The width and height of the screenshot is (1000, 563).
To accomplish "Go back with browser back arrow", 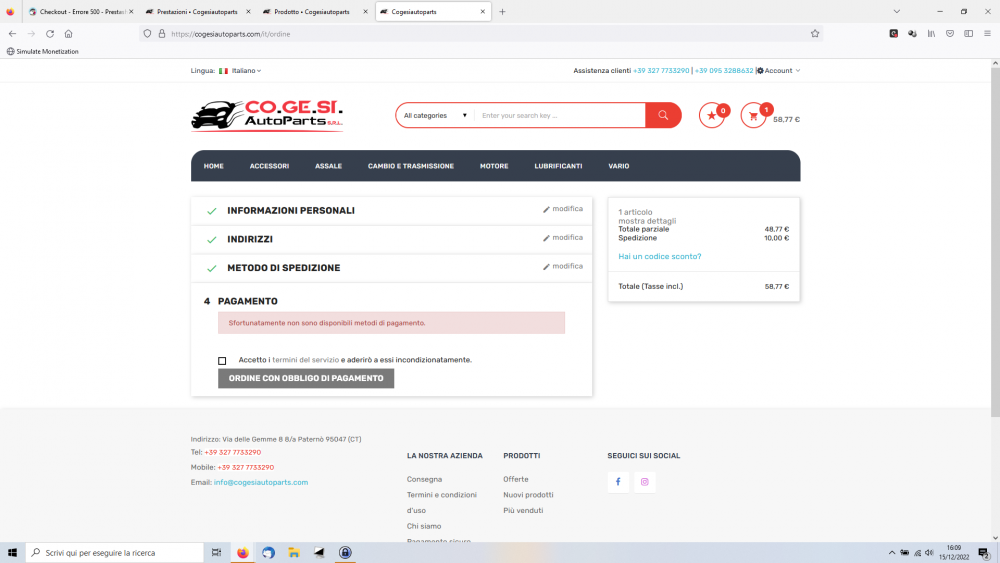I will click(x=13, y=34).
